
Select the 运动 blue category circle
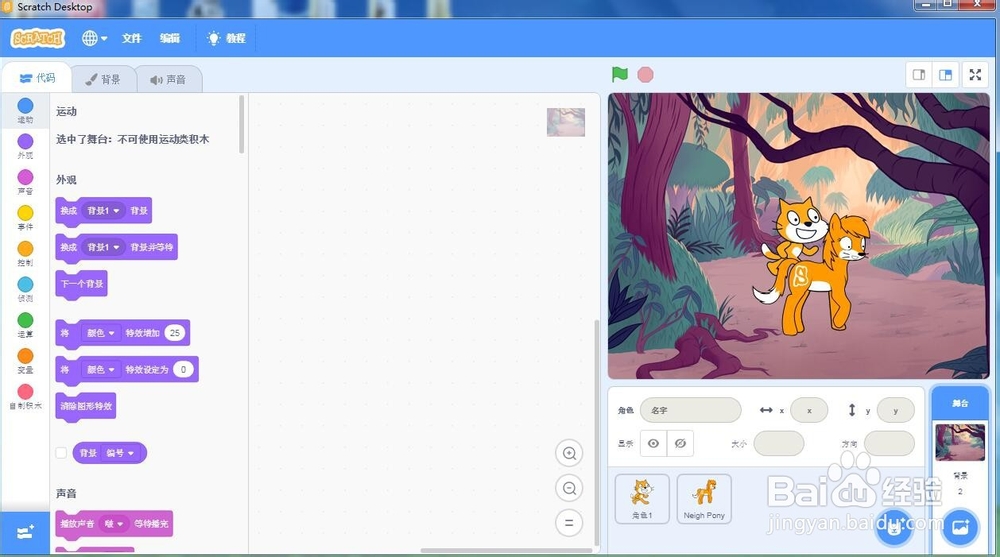pos(26,105)
